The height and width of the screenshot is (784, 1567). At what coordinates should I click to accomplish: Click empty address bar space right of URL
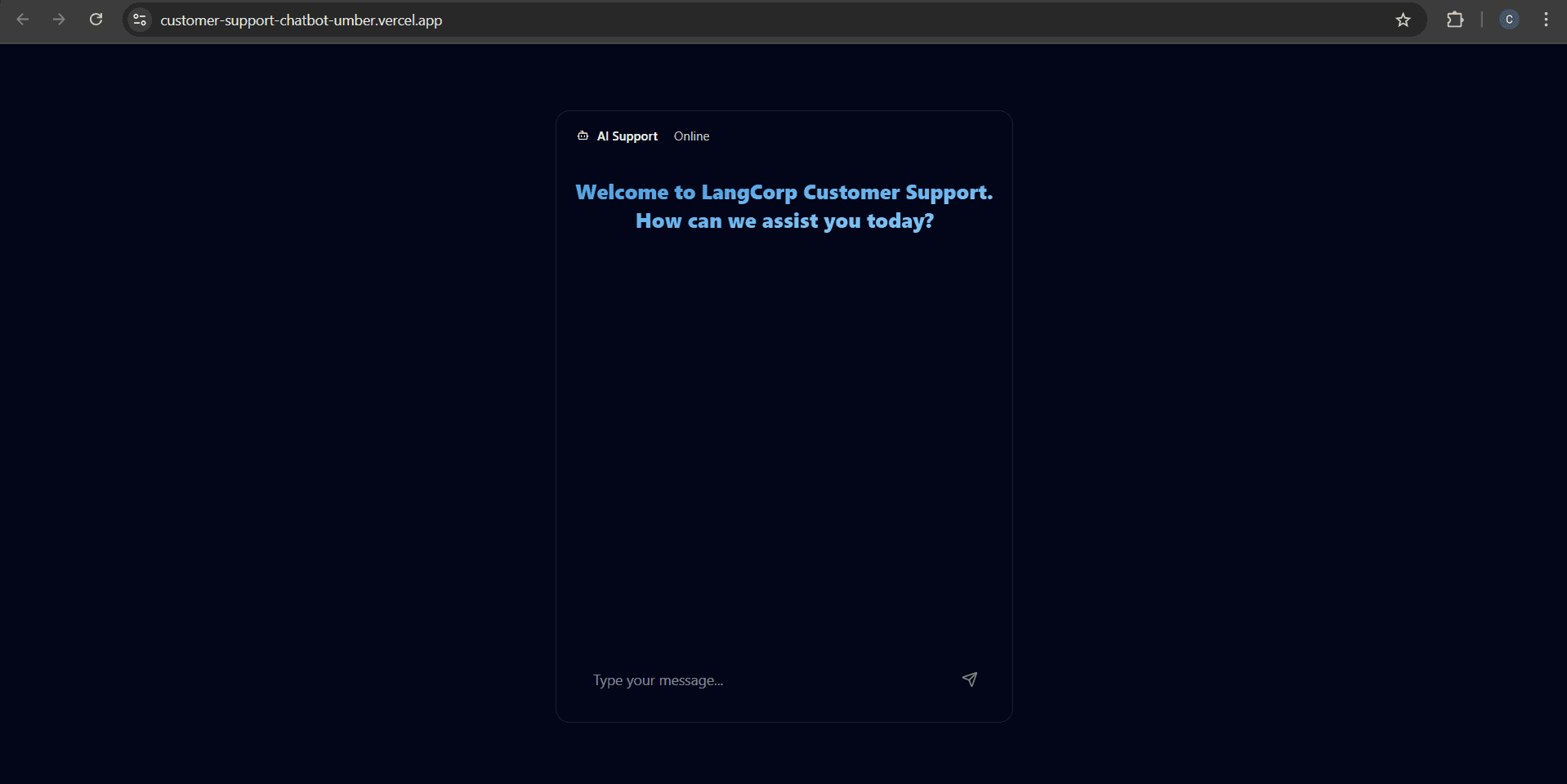(x=899, y=20)
